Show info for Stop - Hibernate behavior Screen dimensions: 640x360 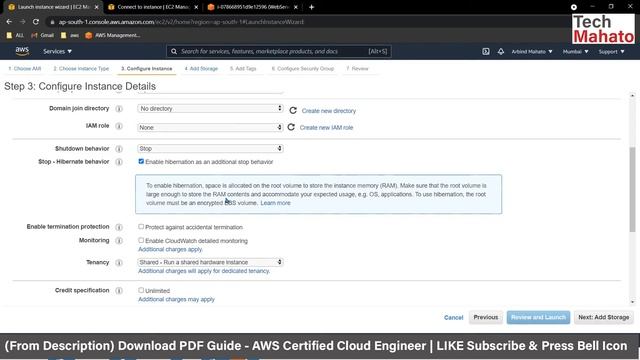point(119,162)
